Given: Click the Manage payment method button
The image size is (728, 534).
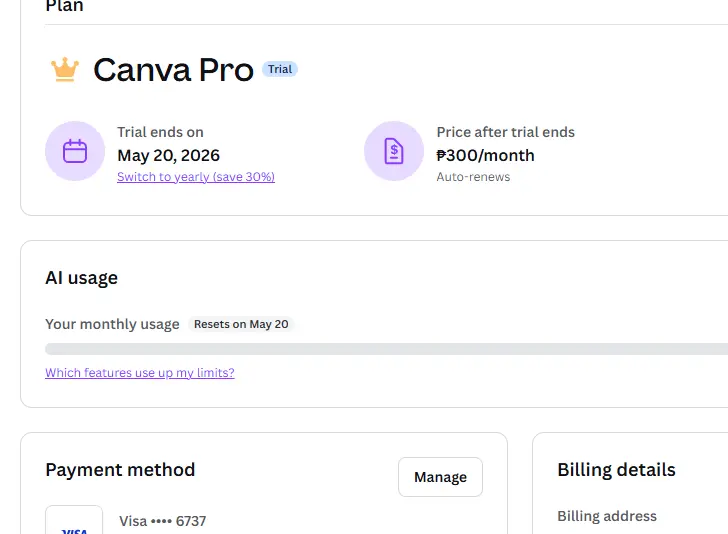Looking at the screenshot, I should 440,477.
